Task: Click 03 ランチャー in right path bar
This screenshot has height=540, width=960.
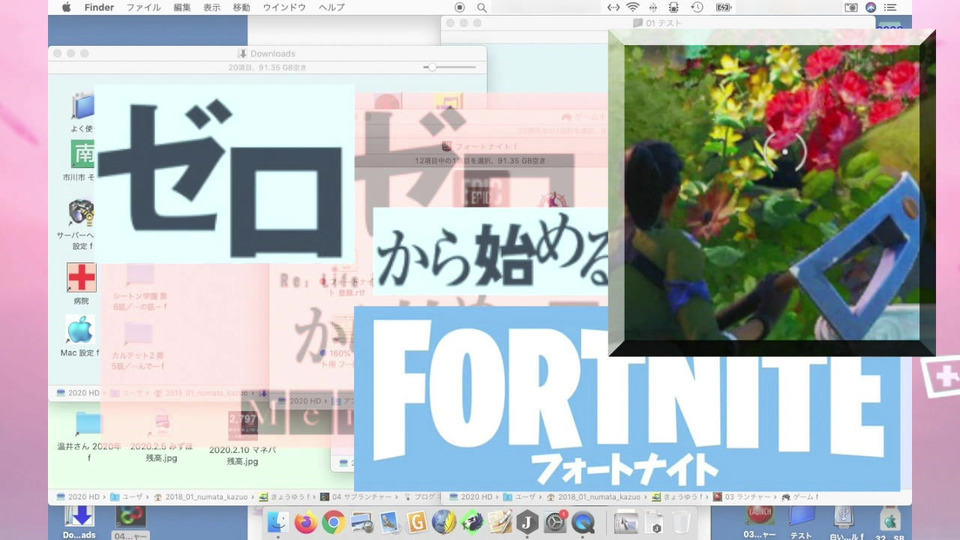Action: point(741,497)
